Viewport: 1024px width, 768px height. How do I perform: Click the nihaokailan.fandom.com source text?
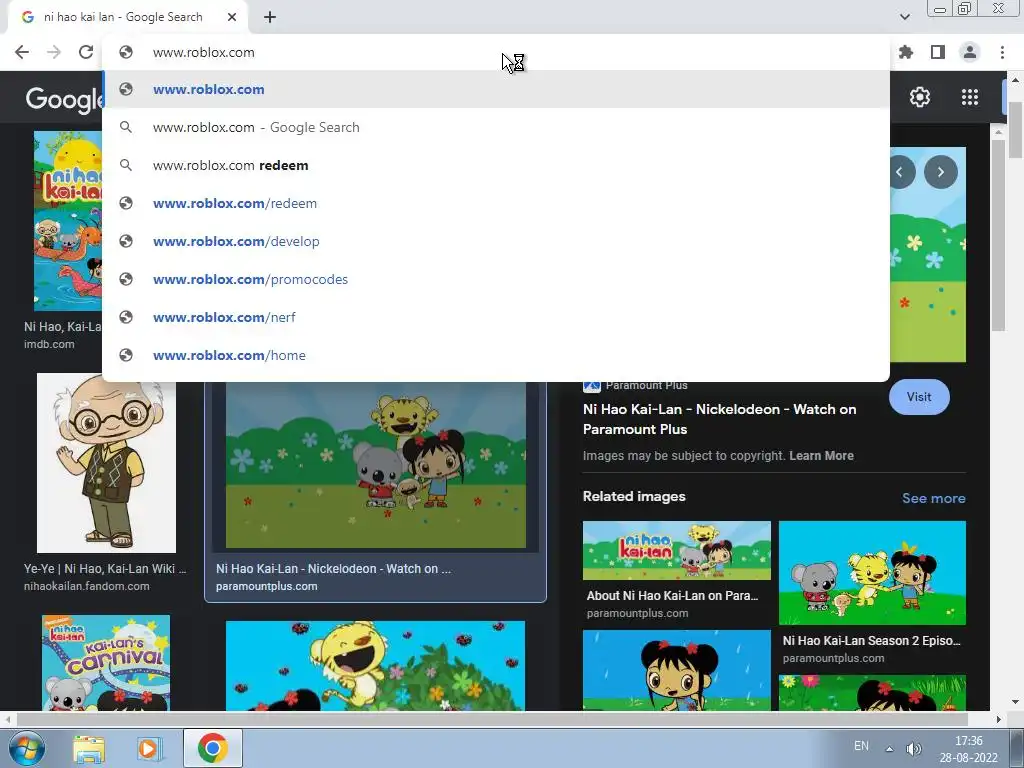click(87, 586)
